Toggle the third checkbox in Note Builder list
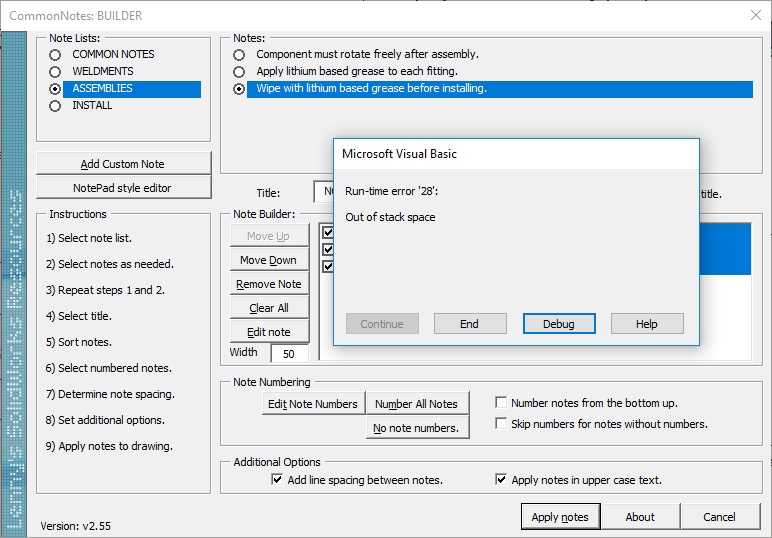The image size is (772, 538). pos(328,266)
